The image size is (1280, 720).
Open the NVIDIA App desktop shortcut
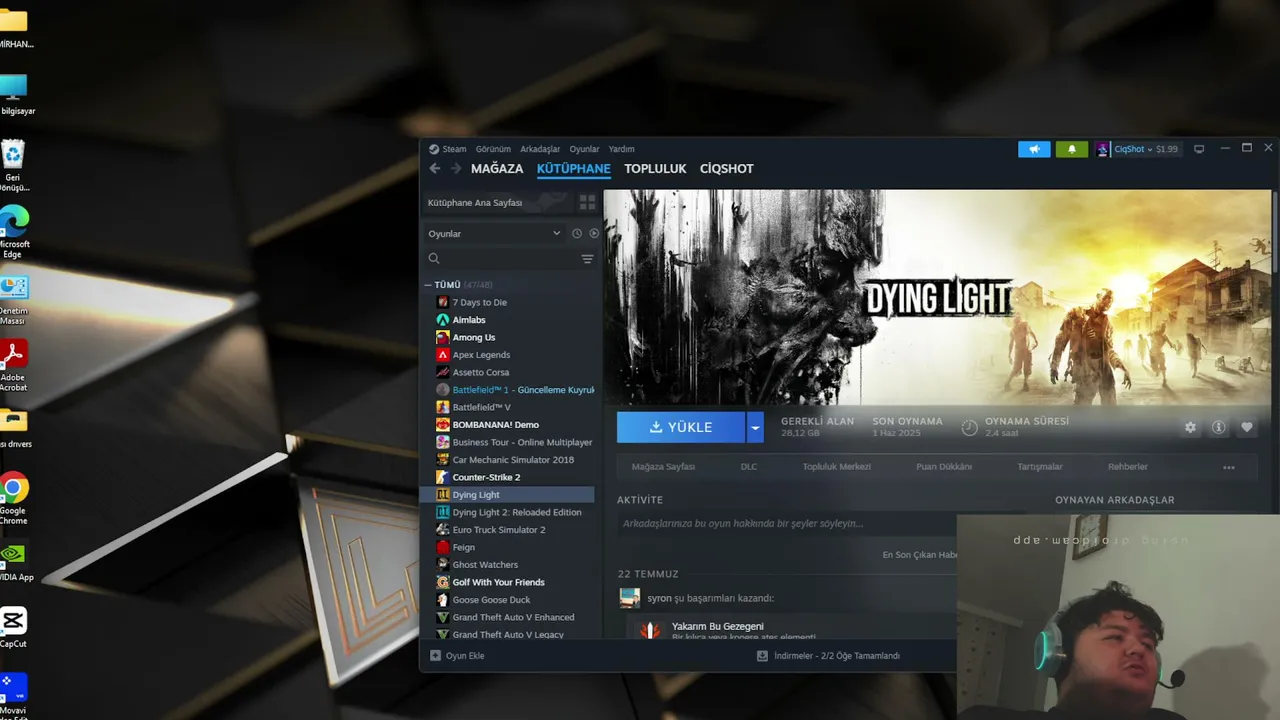pyautogui.click(x=14, y=564)
